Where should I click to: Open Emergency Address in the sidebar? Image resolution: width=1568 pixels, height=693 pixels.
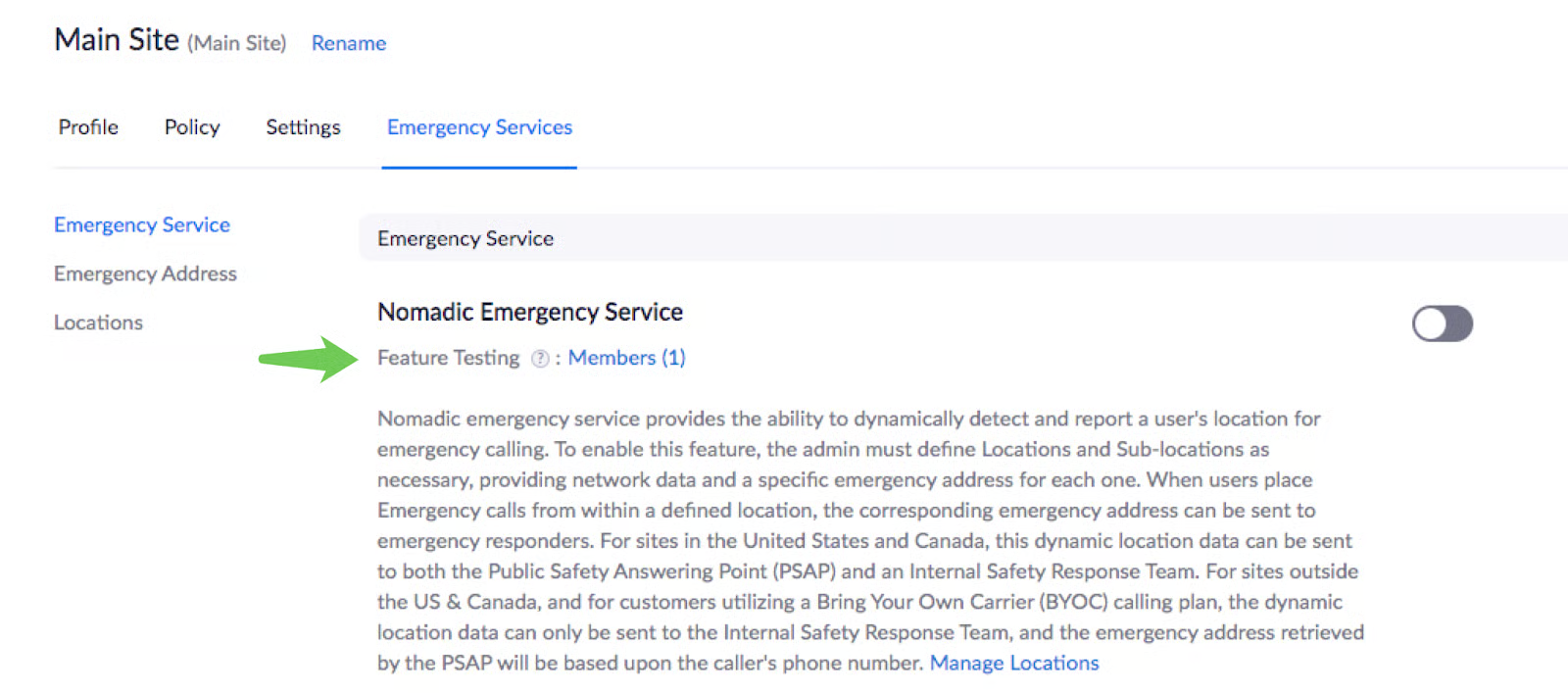(x=145, y=273)
